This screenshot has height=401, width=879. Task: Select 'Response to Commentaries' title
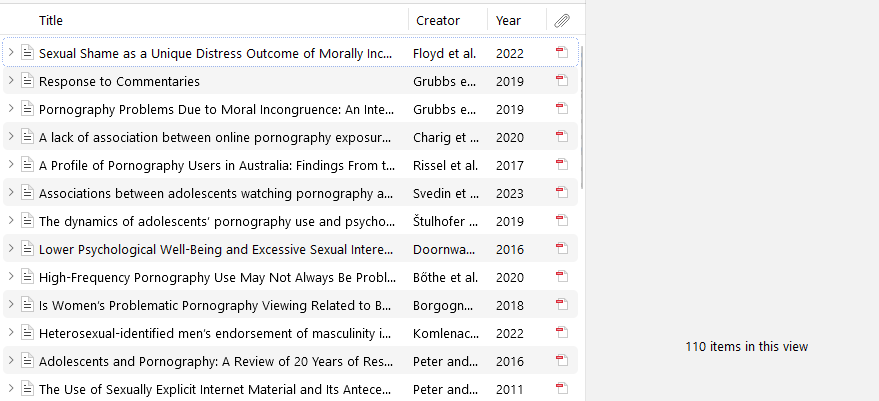click(x=119, y=81)
